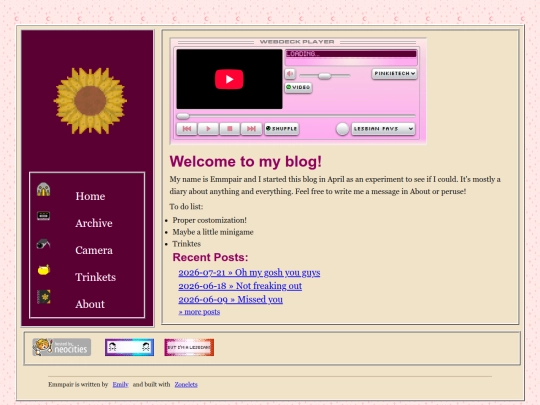Mute the Webdeck player volume

pyautogui.click(x=290, y=74)
